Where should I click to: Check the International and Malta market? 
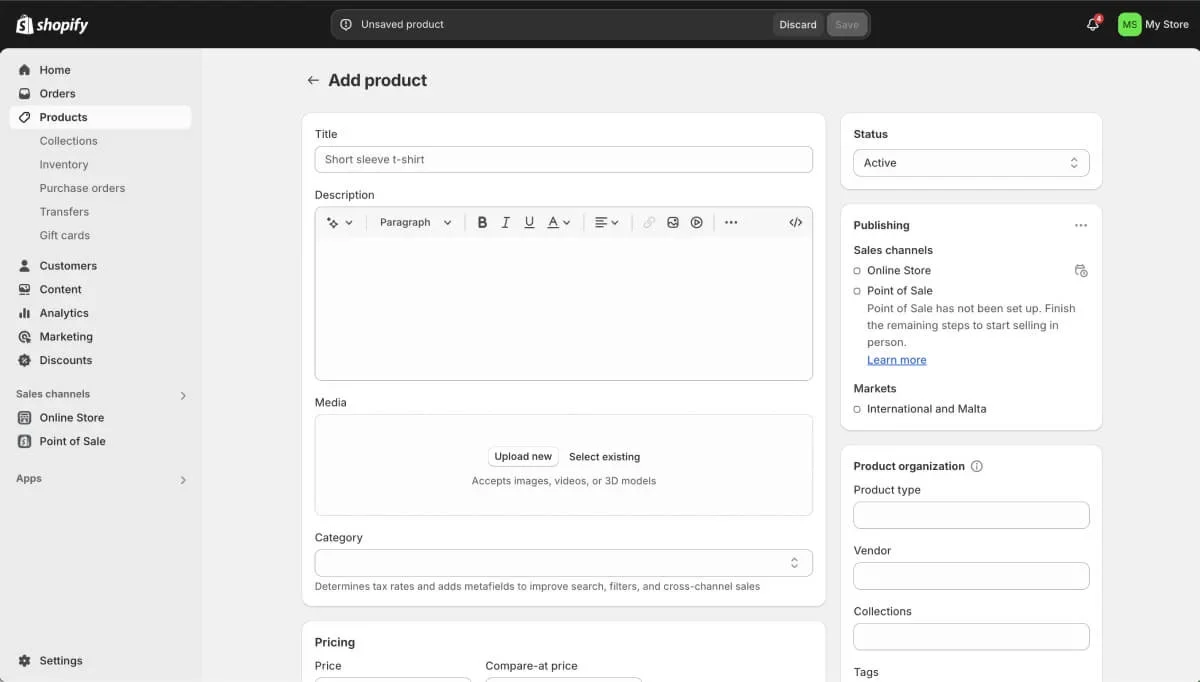click(x=857, y=408)
